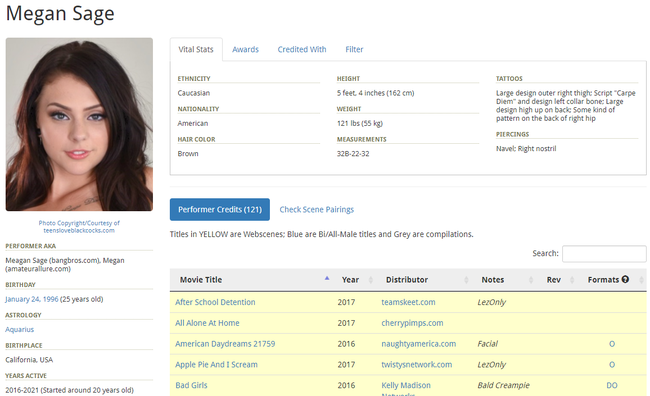Viewport: 650px width, 396px height.
Task: Open the All Alone At Home title link
Action: coord(207,323)
